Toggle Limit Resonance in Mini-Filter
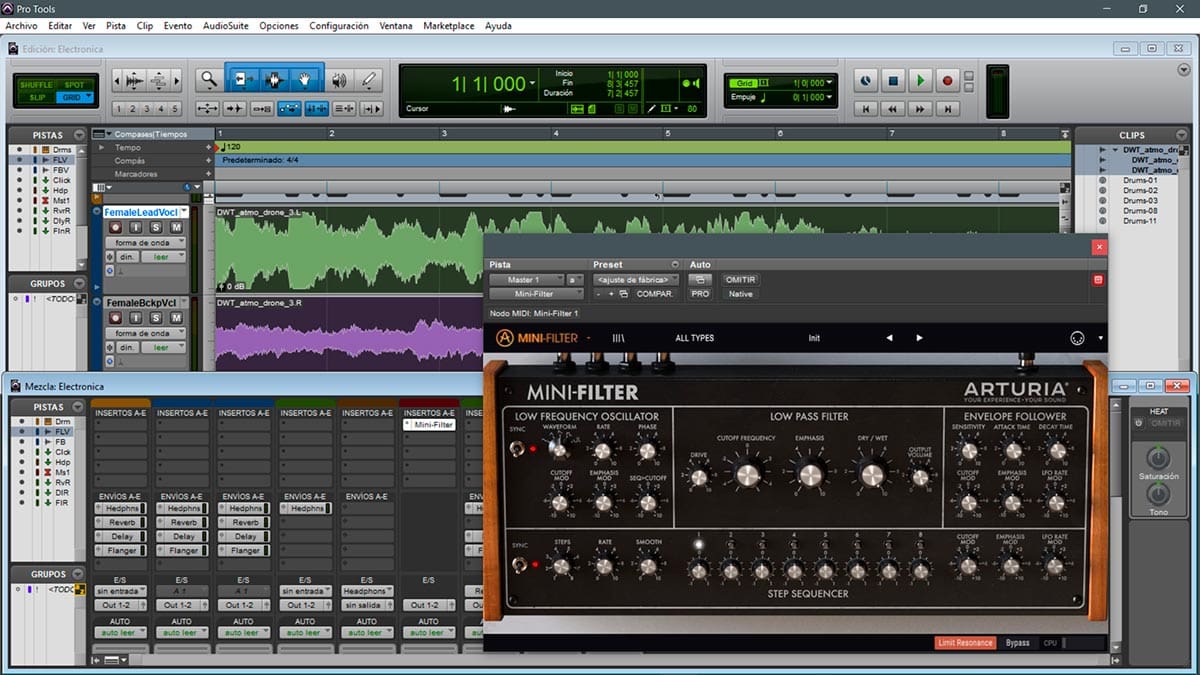 (x=965, y=643)
